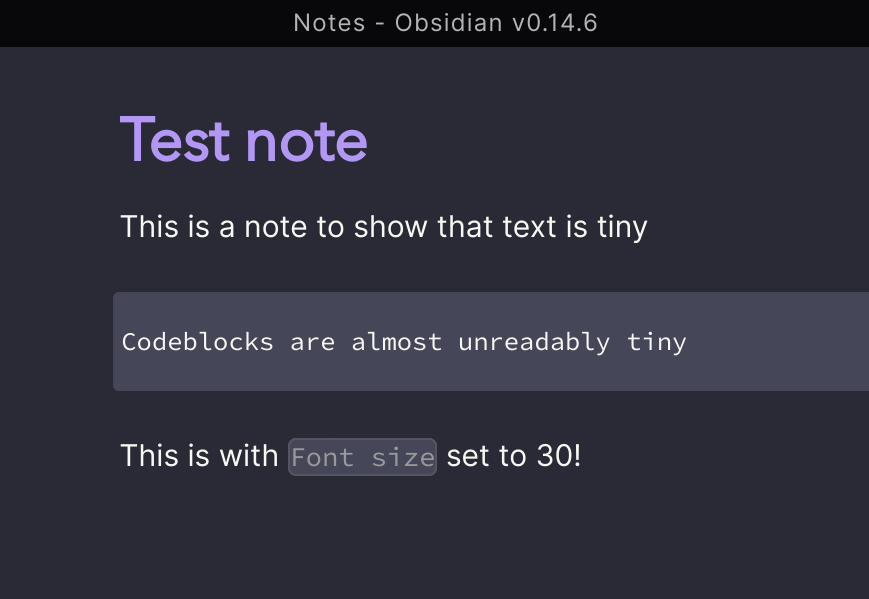Click the word Codeblocks in the code block
Screen dimensions: 869x599
[x=197, y=341]
